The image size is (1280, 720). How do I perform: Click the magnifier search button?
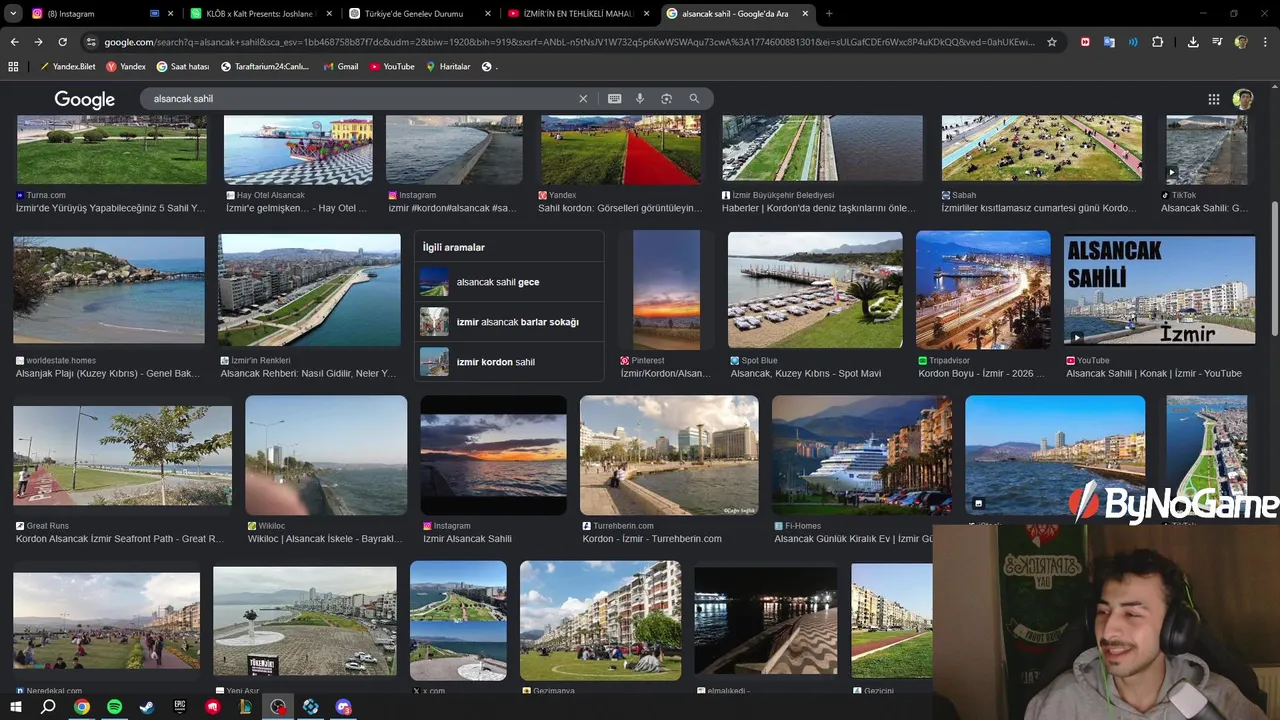694,99
